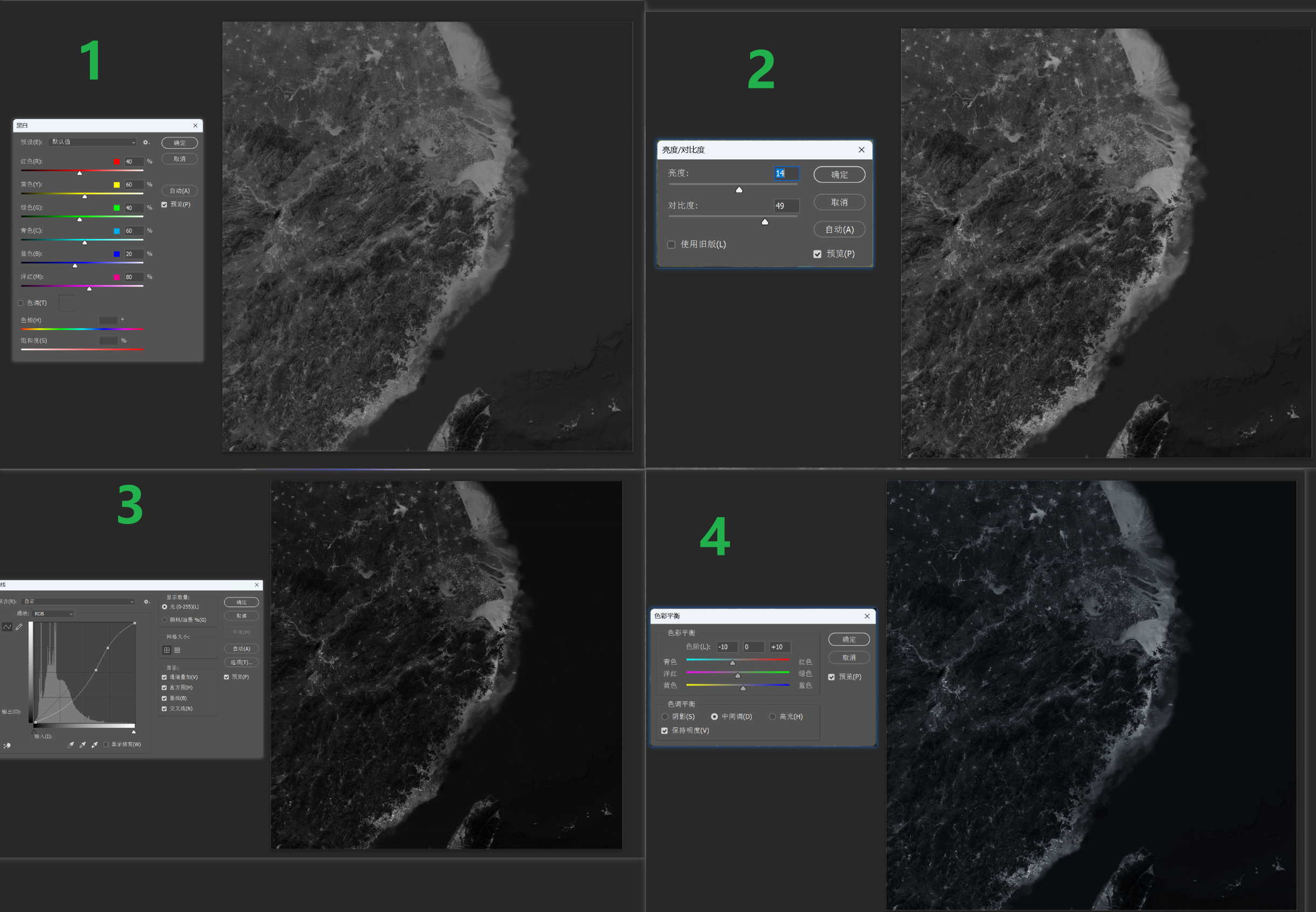Pick the black point eyedropper in Curves

pyautogui.click(x=71, y=744)
